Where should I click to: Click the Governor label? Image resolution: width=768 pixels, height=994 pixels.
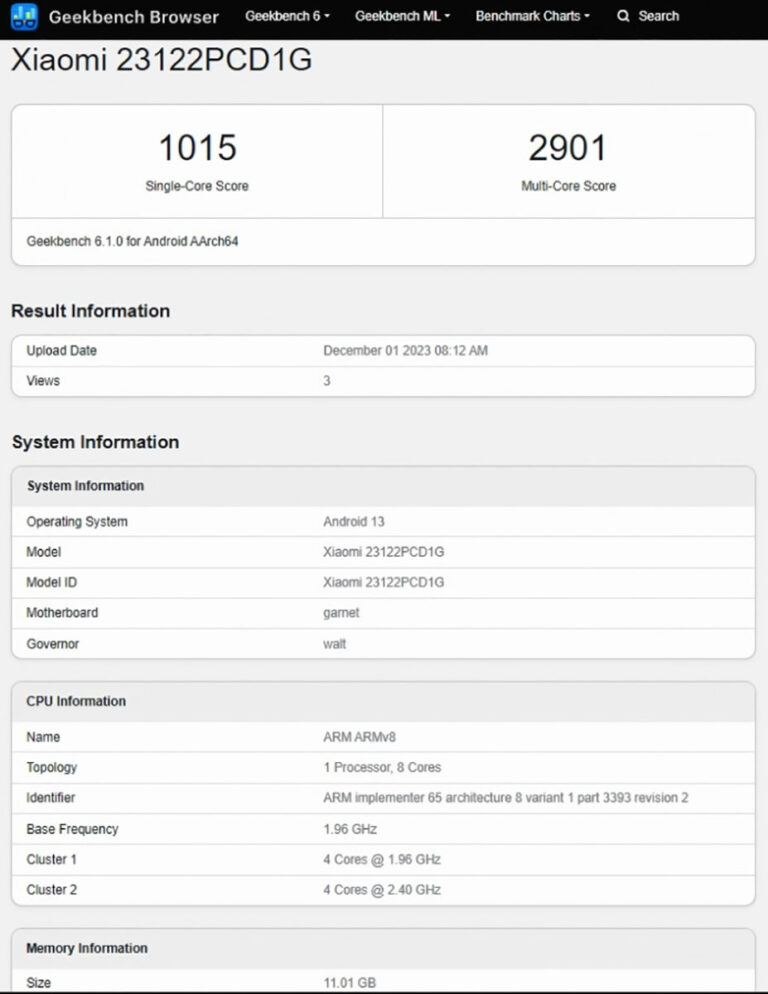53,644
